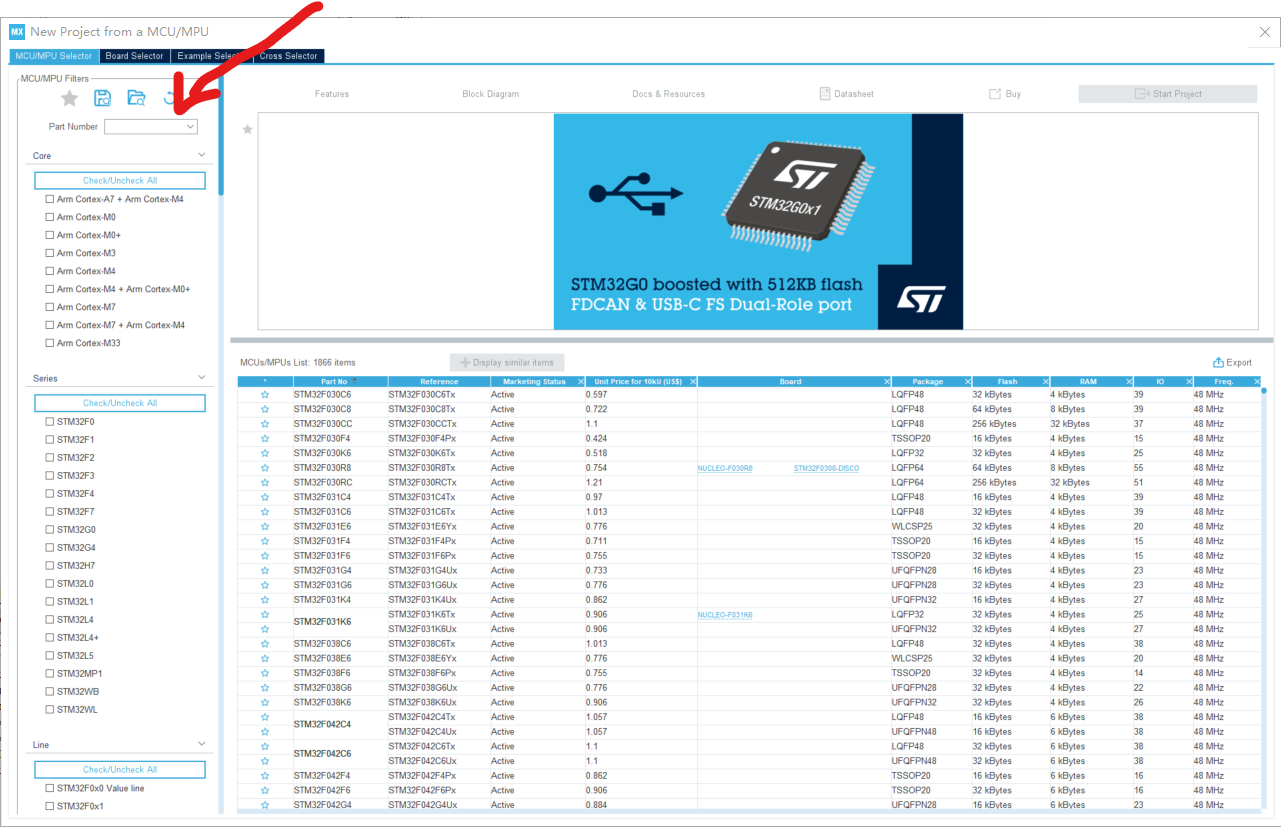The image size is (1281, 827).
Task: Remove the Flash column with its X icon
Action: click(1046, 382)
